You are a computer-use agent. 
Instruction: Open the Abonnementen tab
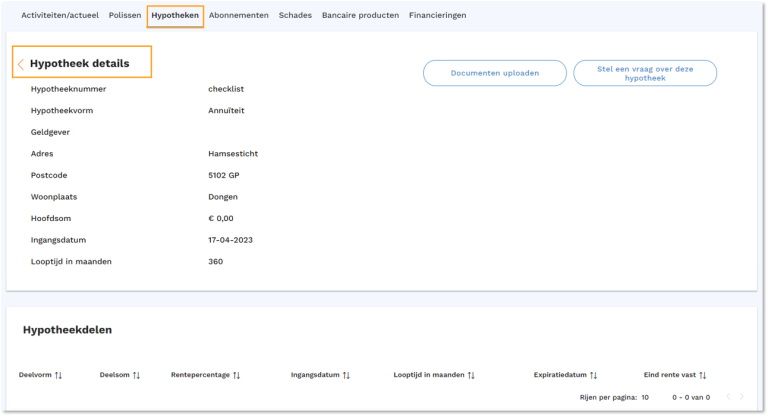pyautogui.click(x=240, y=15)
